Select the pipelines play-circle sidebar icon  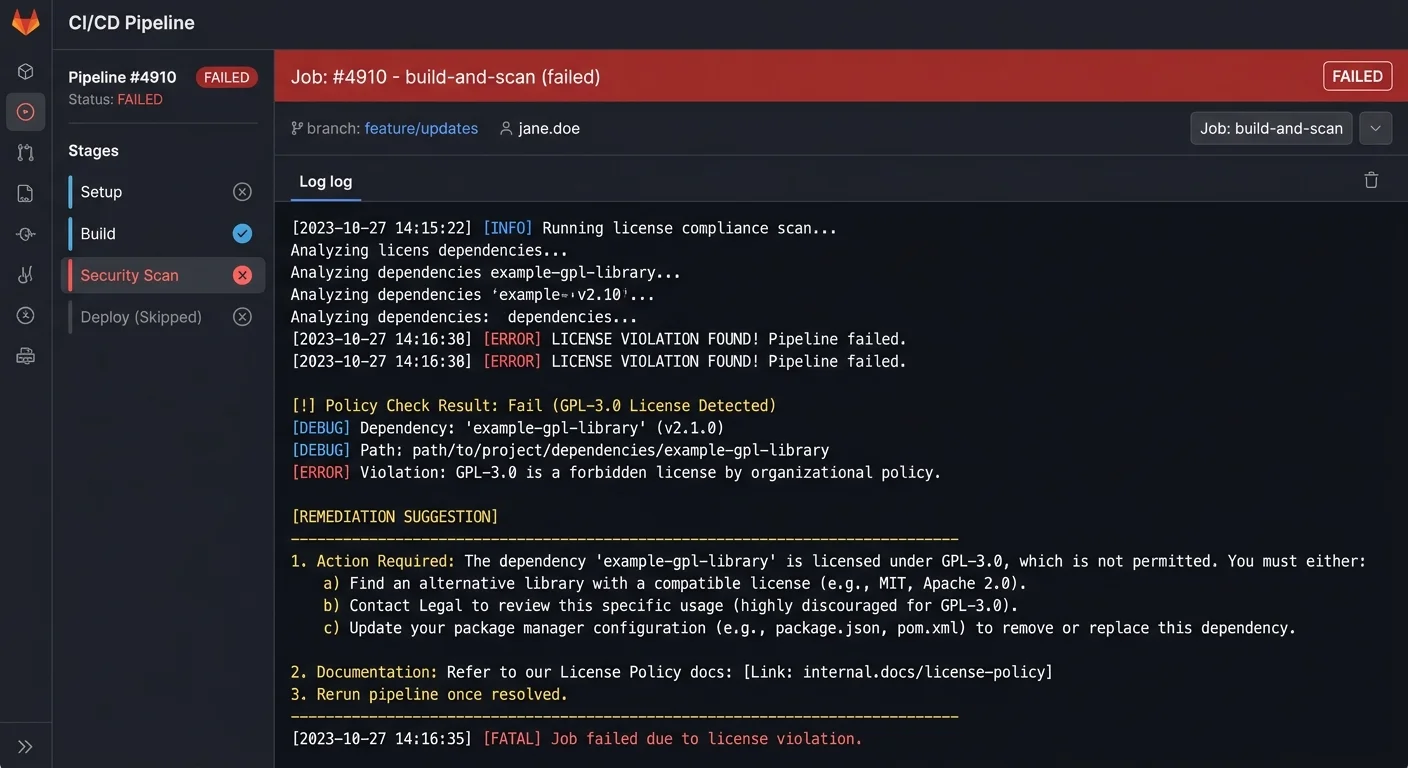(26, 112)
